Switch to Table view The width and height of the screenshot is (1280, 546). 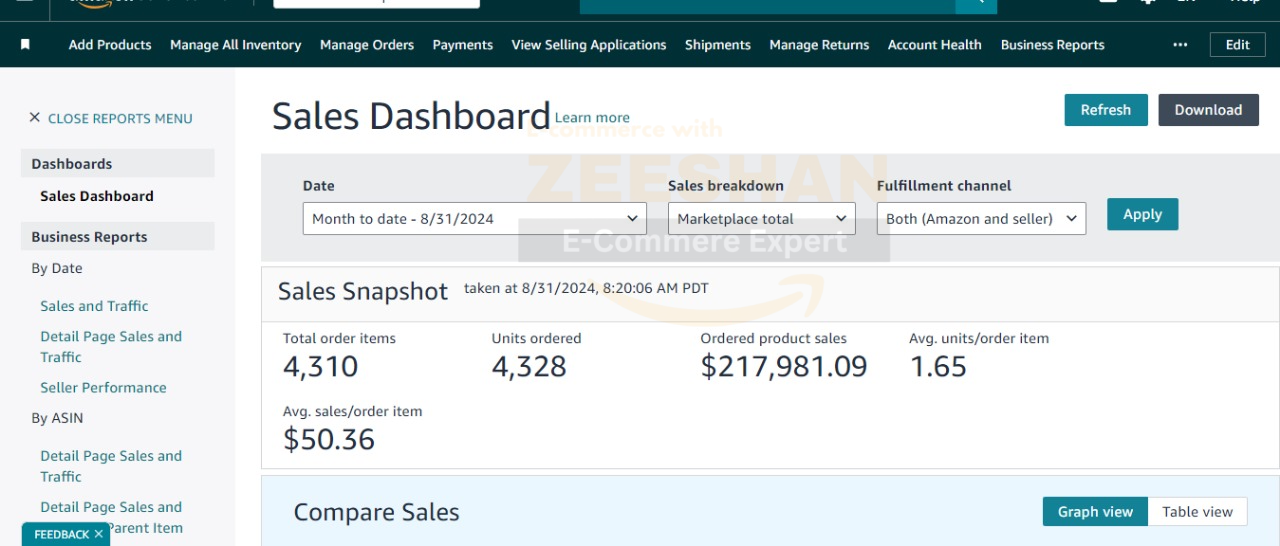point(1197,511)
